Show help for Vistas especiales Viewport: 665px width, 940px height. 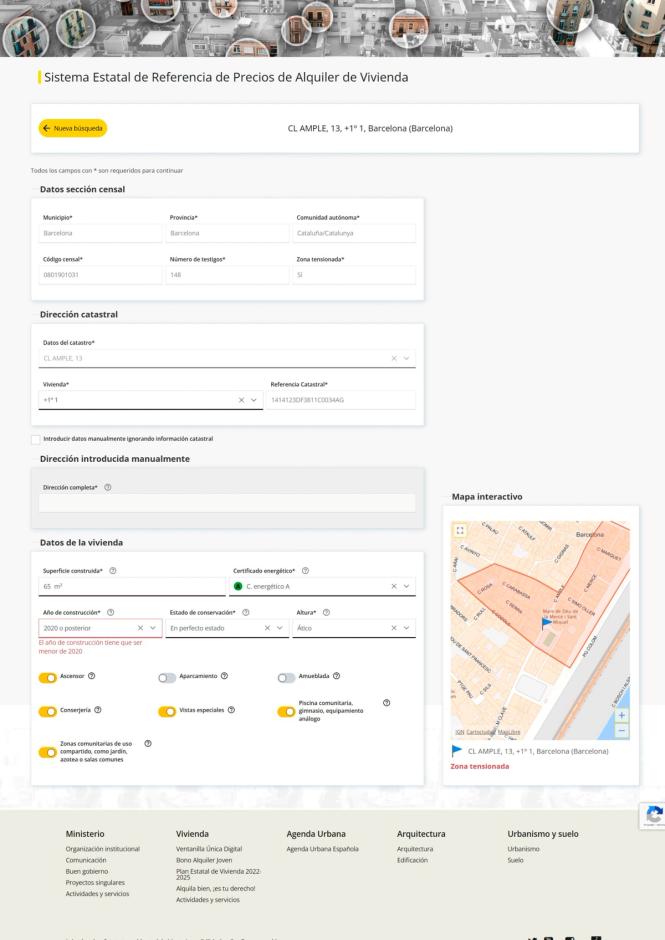point(231,710)
